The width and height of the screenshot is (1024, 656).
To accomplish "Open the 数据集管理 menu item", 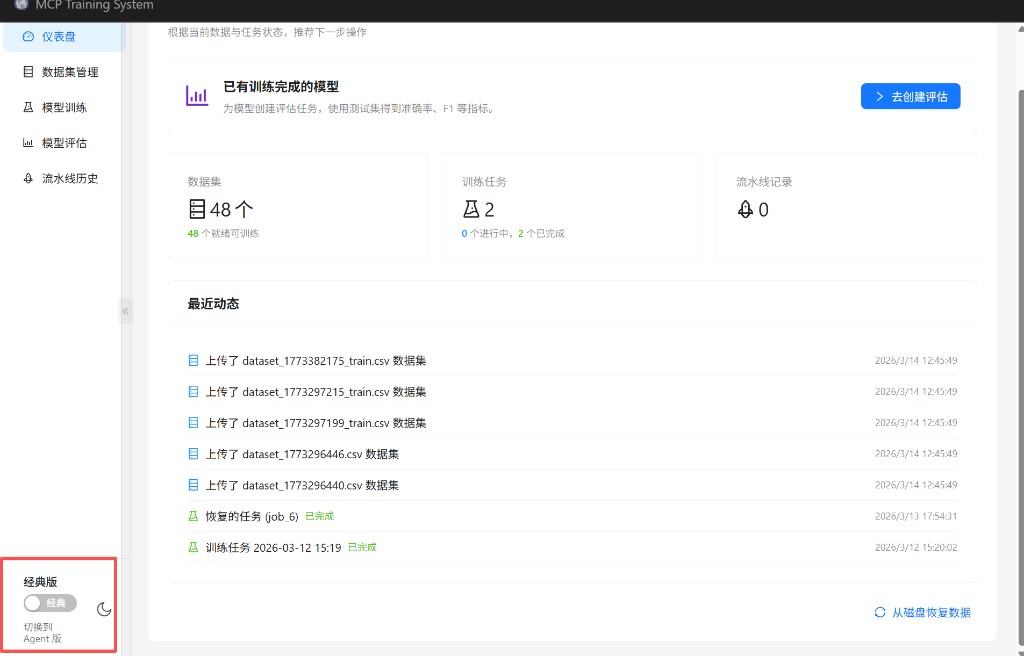I will coord(64,72).
